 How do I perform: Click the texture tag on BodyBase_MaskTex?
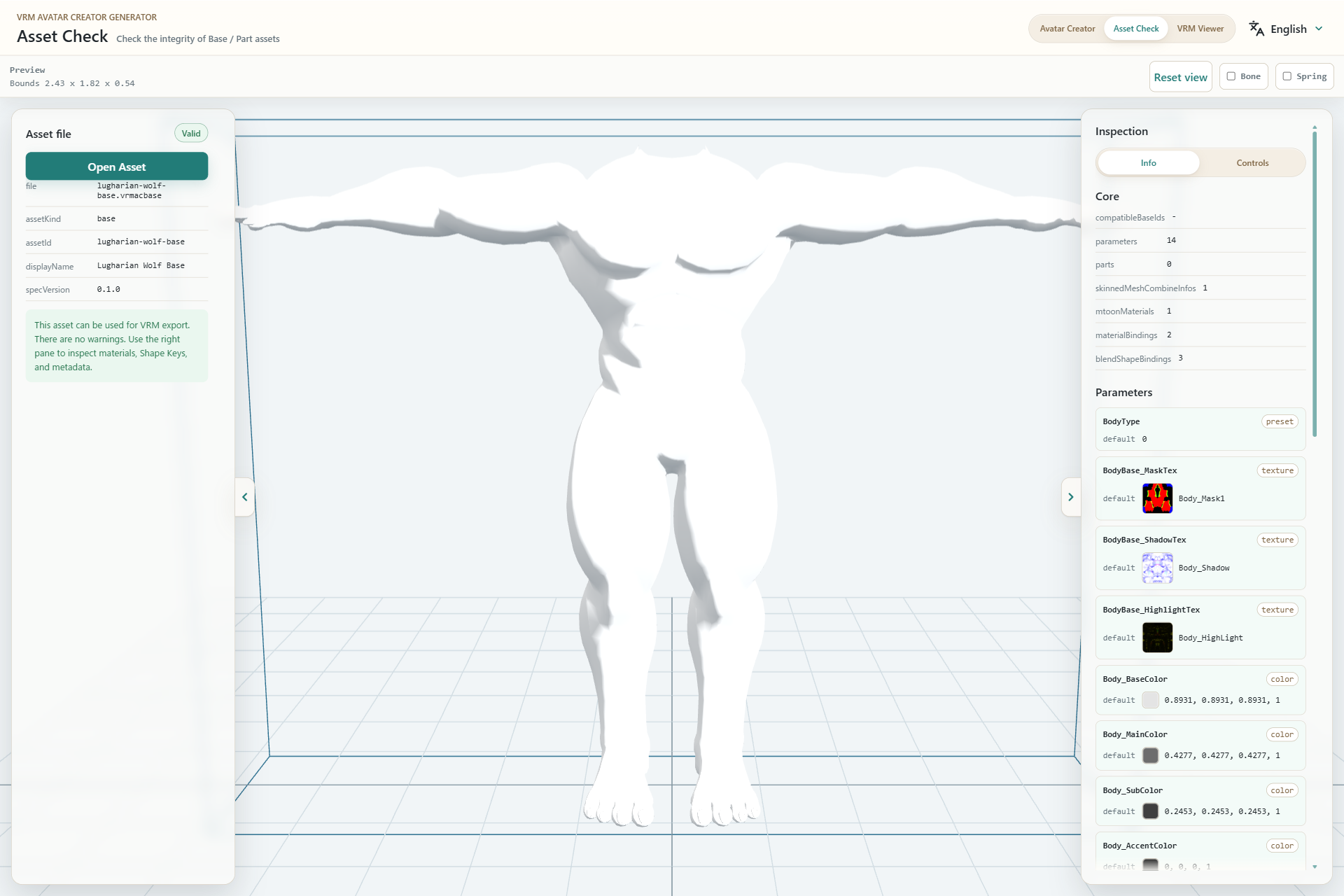pyautogui.click(x=1277, y=470)
